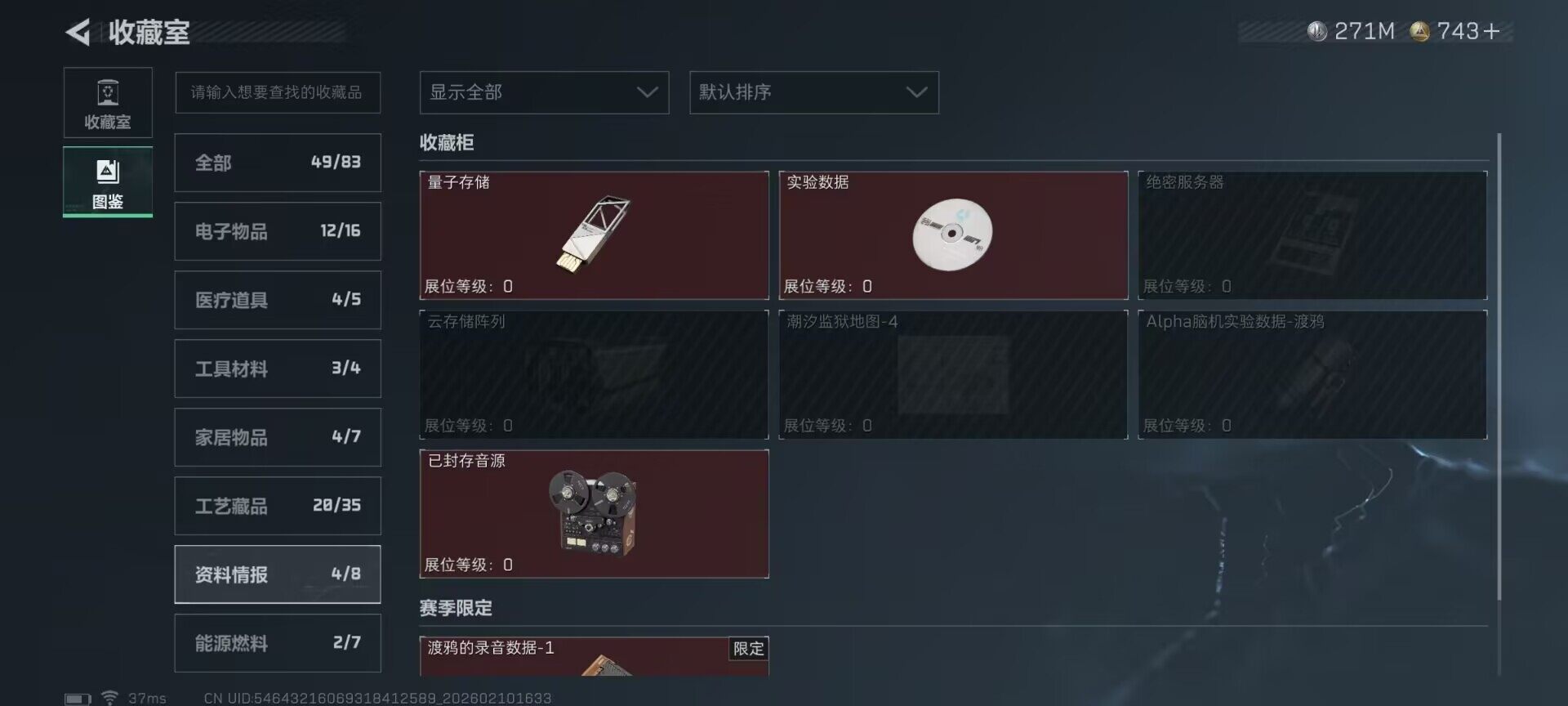The width and height of the screenshot is (1568, 706).
Task: Click the vertical scrollbar of the collection list
Action: pos(1499,368)
